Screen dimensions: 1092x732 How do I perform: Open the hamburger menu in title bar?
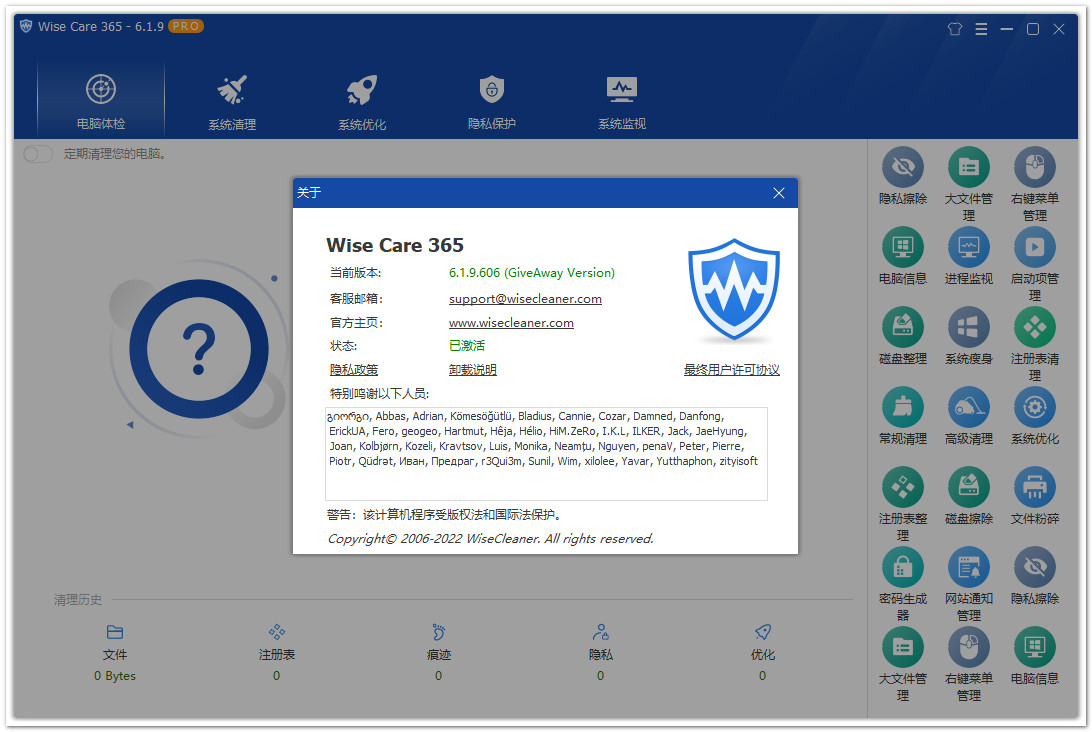tap(981, 29)
